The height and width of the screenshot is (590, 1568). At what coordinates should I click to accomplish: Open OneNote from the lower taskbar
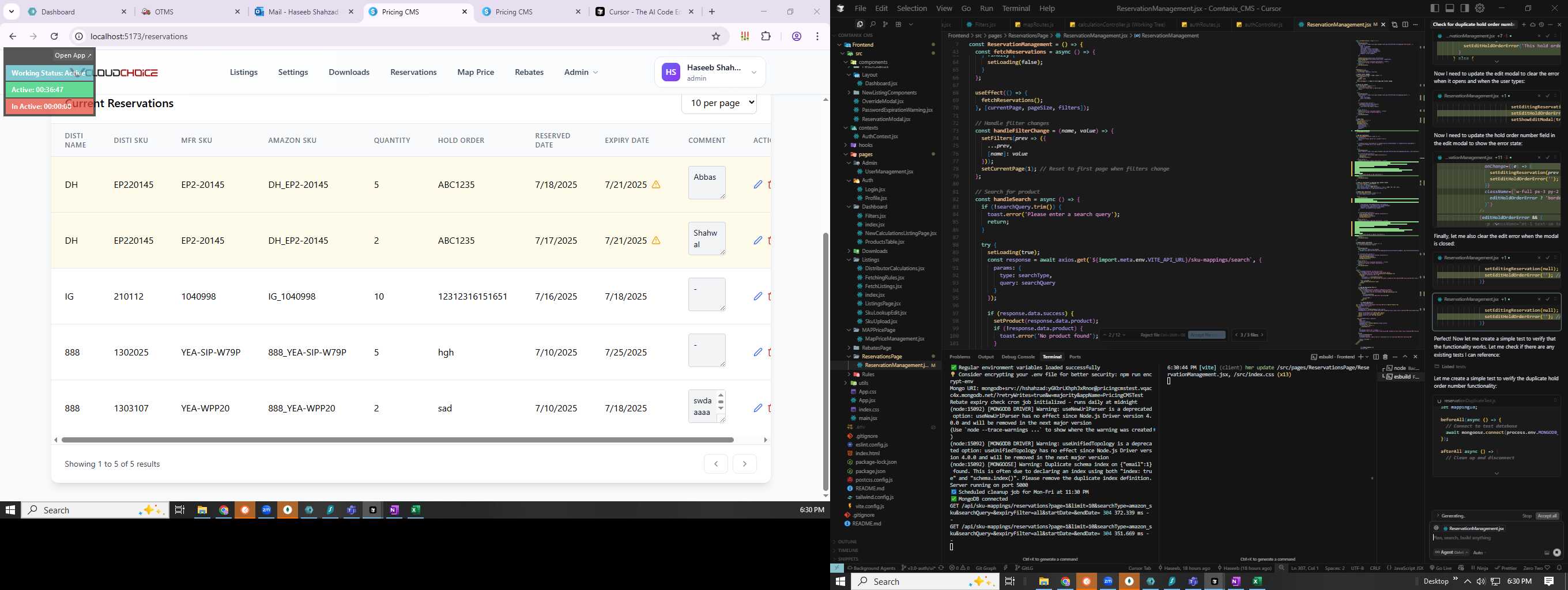click(1235, 581)
